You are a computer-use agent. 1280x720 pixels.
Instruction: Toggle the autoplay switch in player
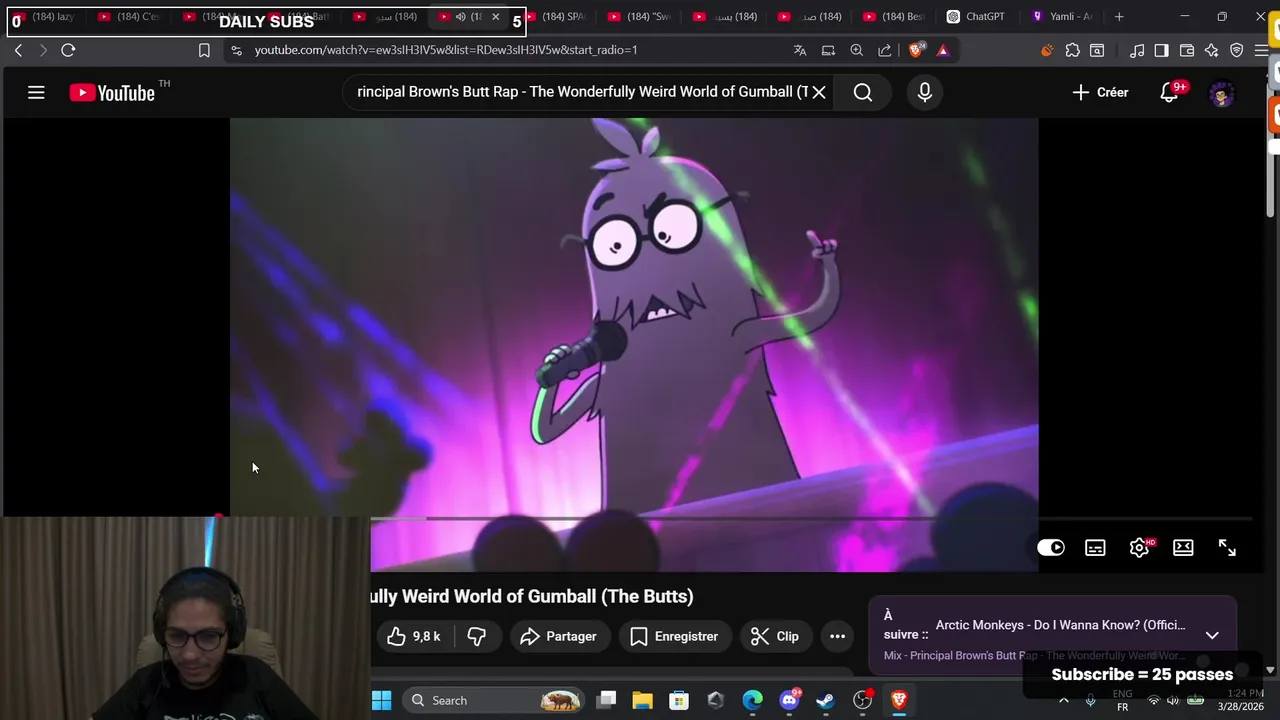click(x=1051, y=547)
